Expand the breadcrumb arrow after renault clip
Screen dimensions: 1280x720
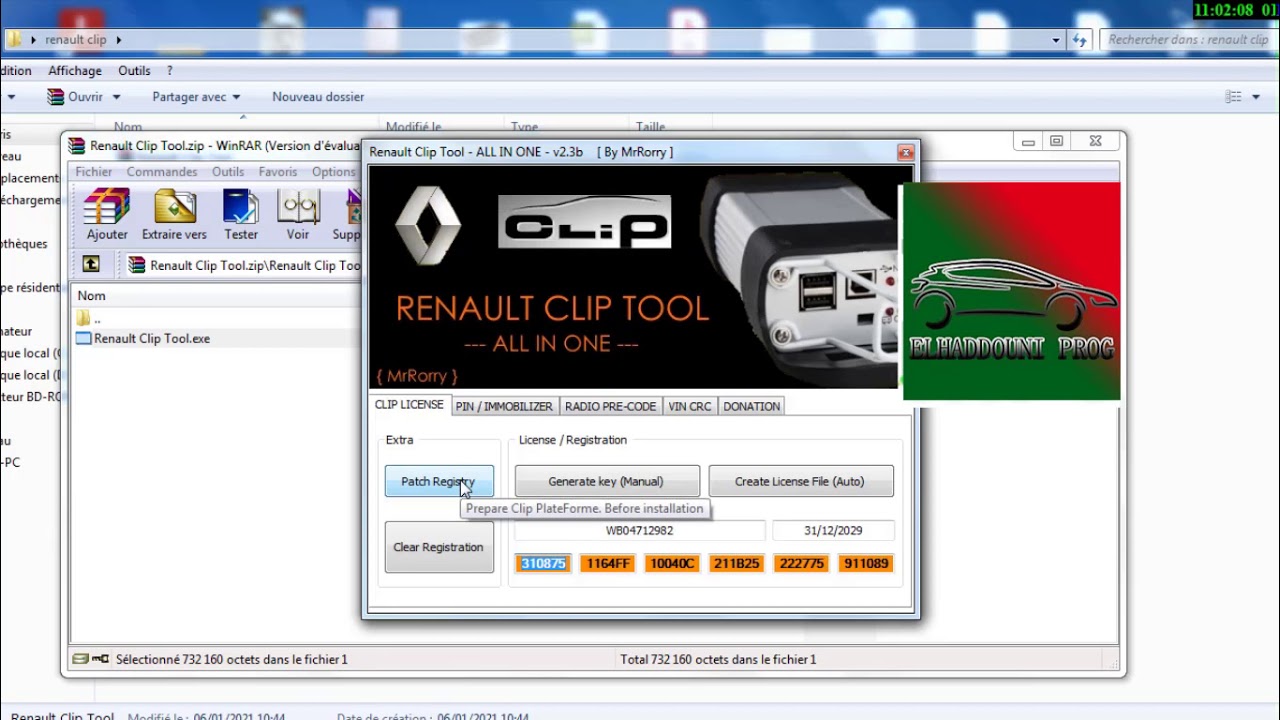coord(118,40)
